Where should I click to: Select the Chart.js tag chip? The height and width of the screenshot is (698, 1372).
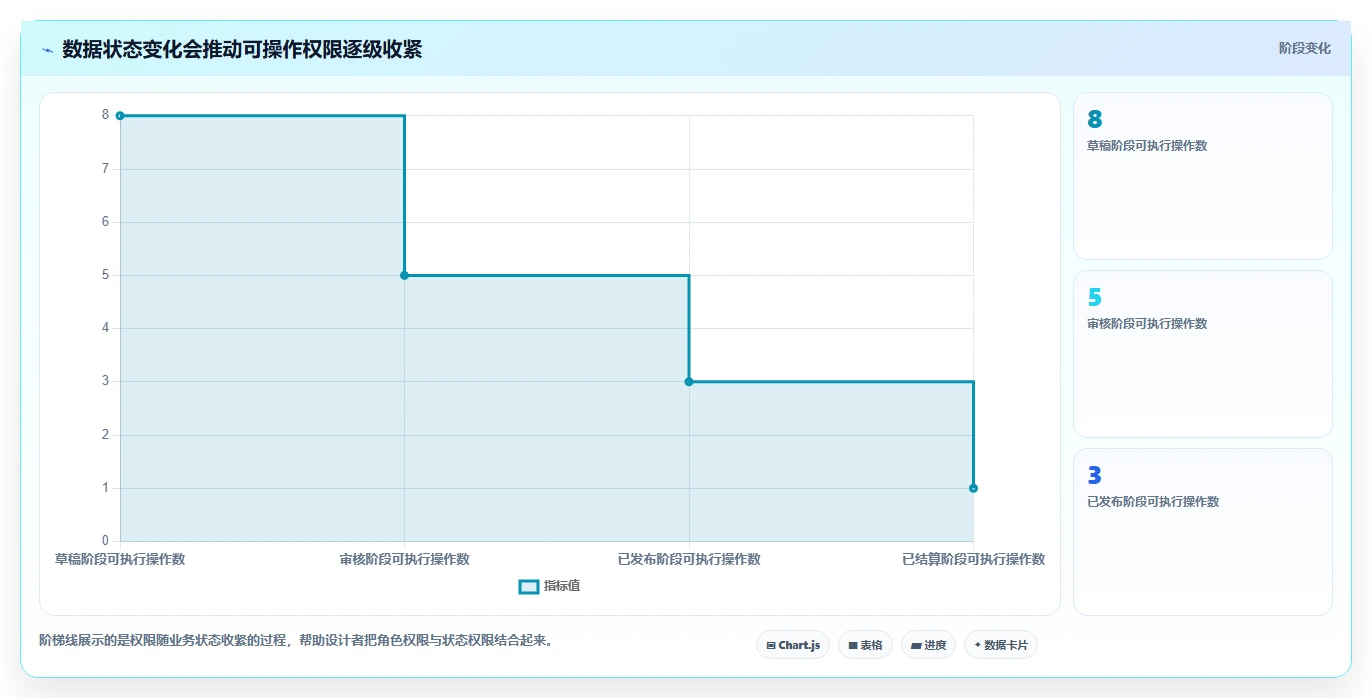(x=792, y=645)
